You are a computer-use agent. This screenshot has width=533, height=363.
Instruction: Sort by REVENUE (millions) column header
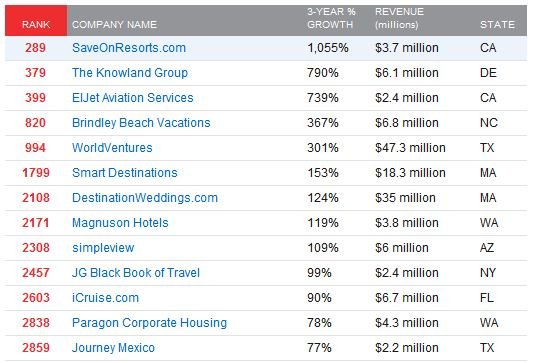point(399,18)
